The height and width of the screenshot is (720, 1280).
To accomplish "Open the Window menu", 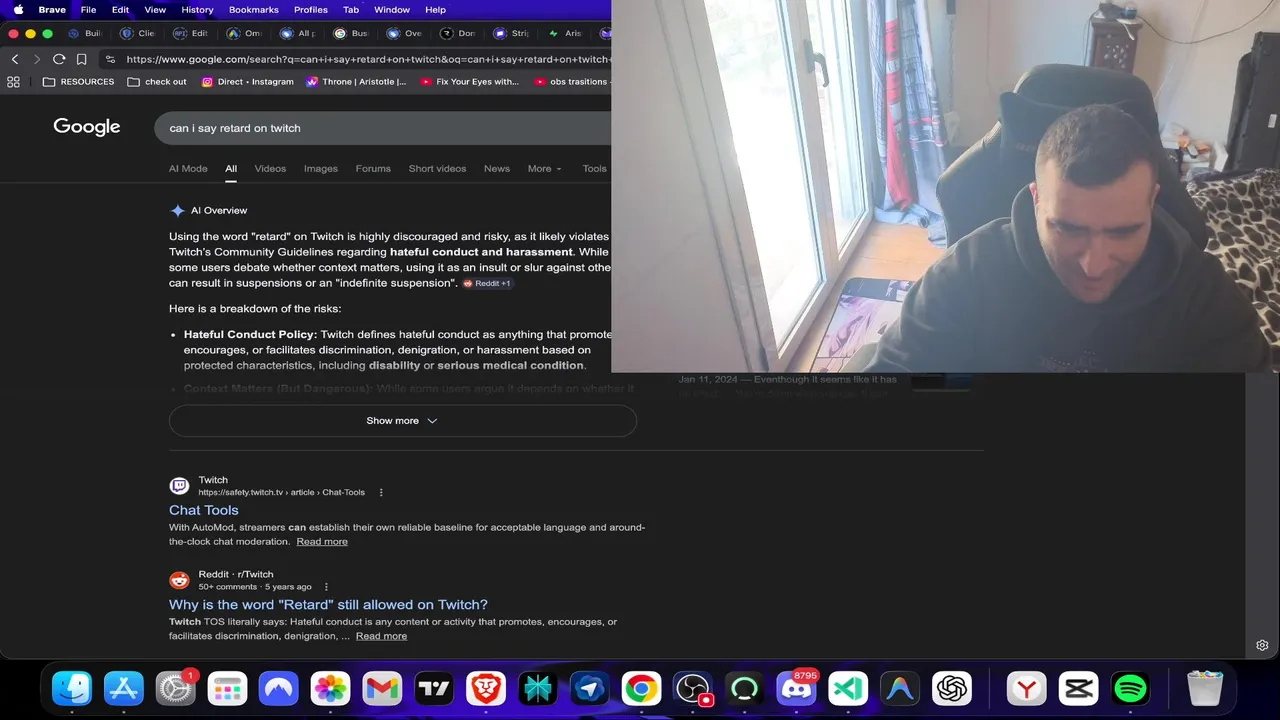I will pyautogui.click(x=392, y=9).
